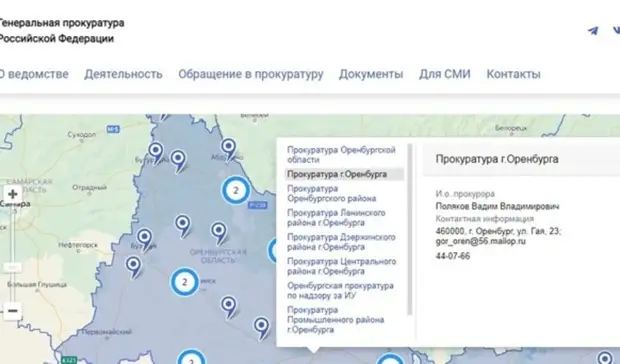The height and width of the screenshot is (364, 620).
Task: Open Для СМИ menu
Action: 445,74
